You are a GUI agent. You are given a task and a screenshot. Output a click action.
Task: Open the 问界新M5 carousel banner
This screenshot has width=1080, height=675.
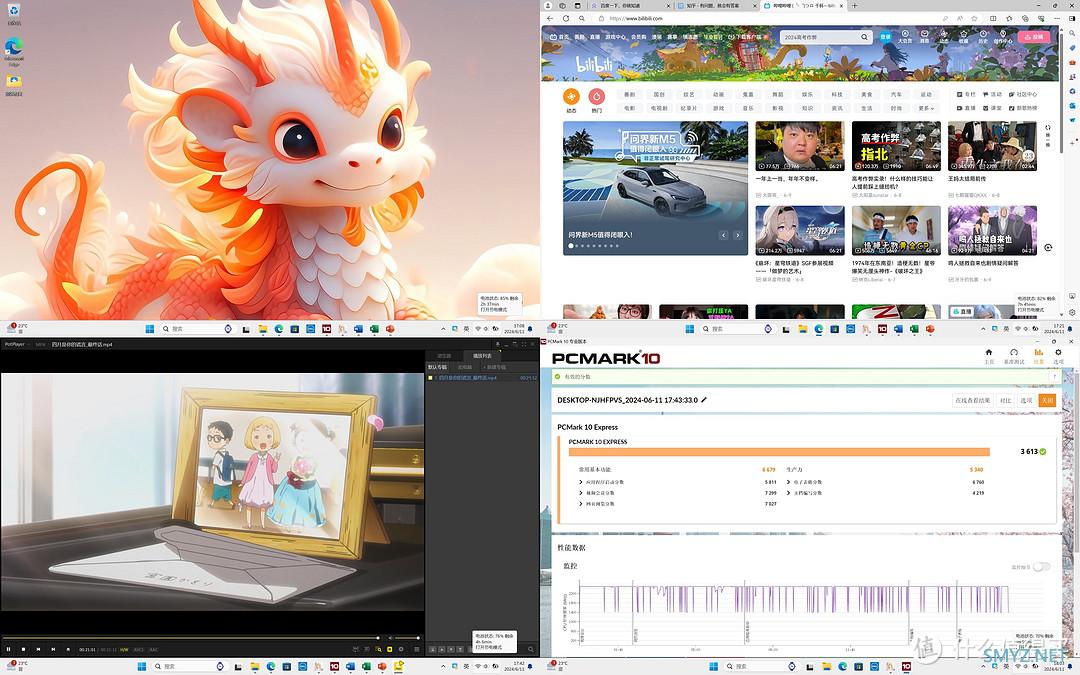[x=655, y=188]
